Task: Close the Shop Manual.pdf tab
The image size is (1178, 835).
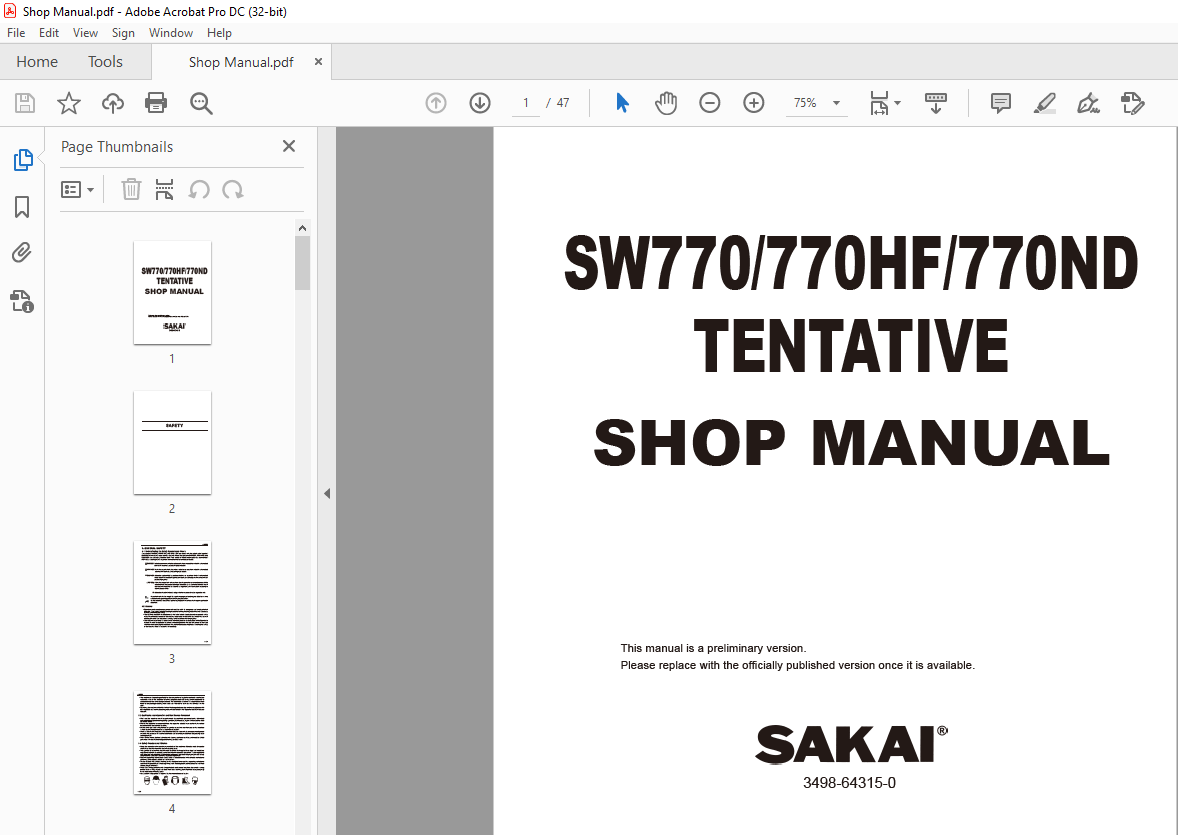Action: click(319, 62)
